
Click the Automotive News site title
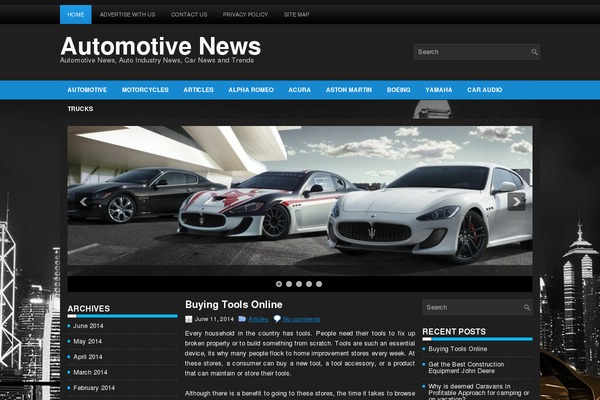click(x=161, y=46)
